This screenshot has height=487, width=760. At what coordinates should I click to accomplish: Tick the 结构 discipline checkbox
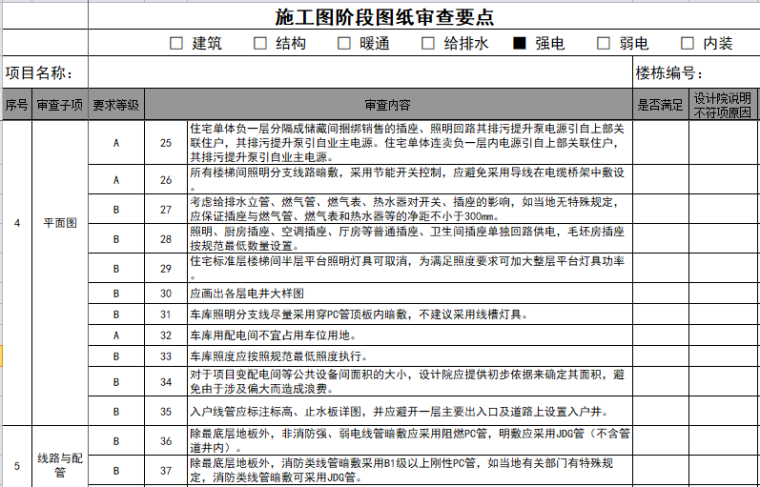pos(260,43)
